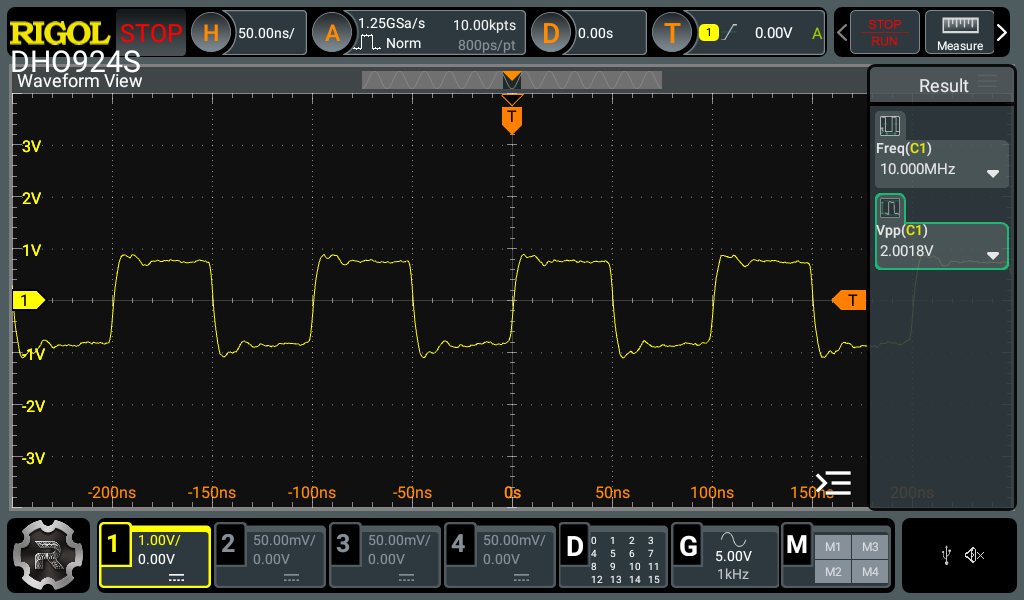Click the red STOP status label
Viewport: 1024px width, 600px height.
(x=151, y=33)
